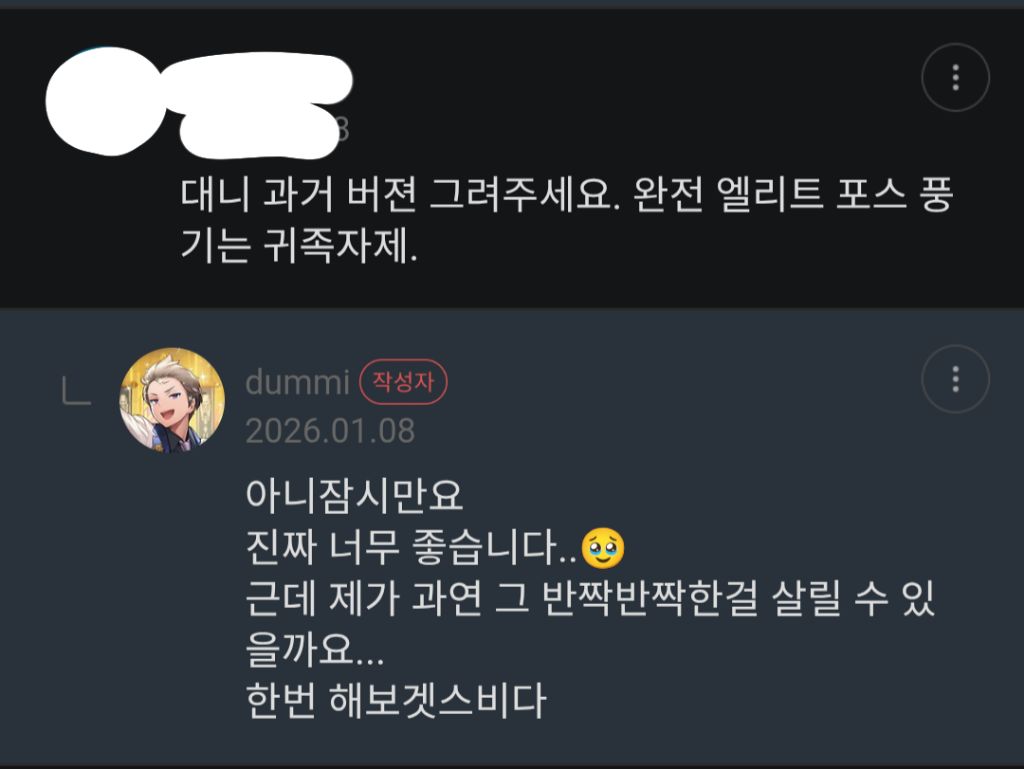
Task: Open three-dot menu on dummi's reply
Action: coord(955,379)
